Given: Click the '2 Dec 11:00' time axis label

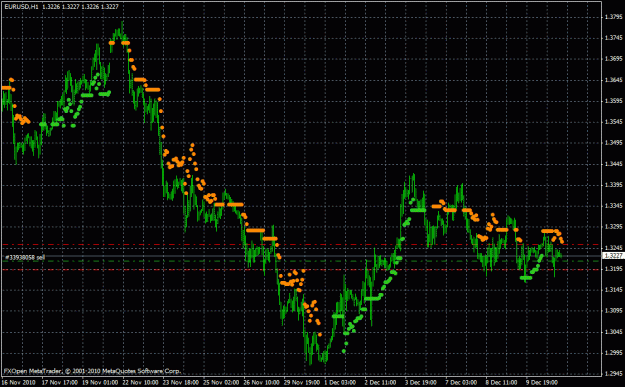Looking at the screenshot, I should coord(381,382).
